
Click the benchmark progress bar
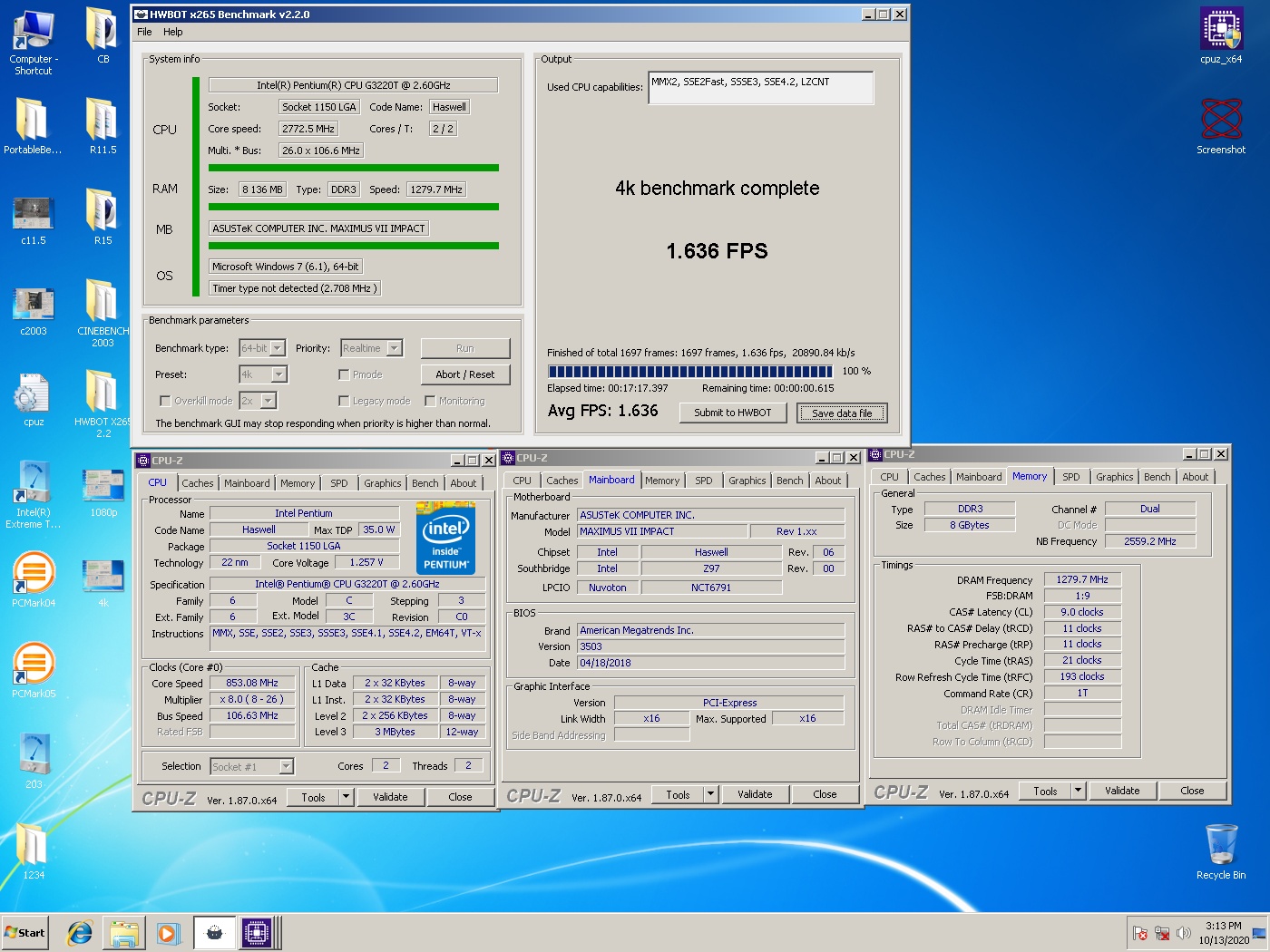pos(690,371)
